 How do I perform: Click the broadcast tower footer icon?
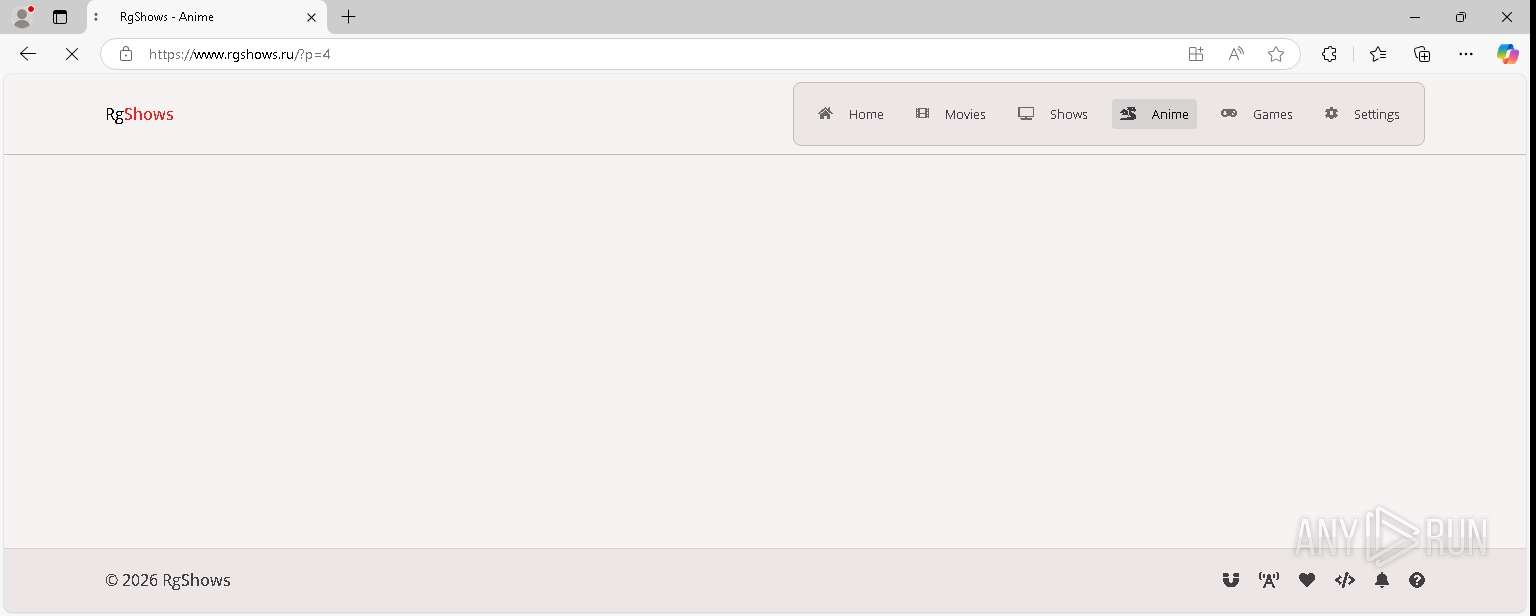tap(1269, 580)
